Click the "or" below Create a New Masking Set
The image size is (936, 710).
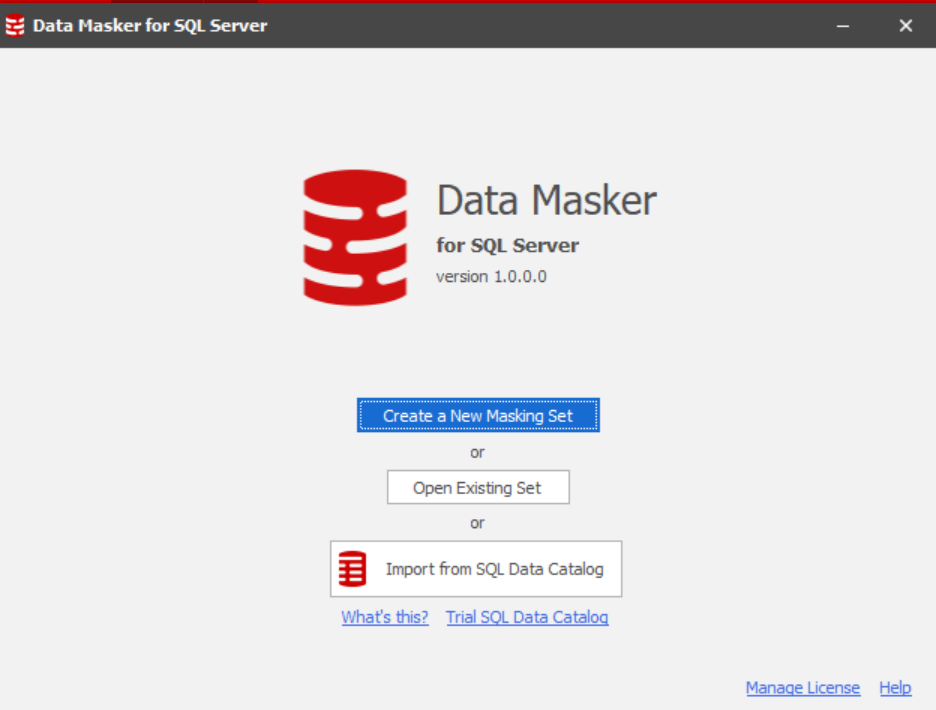tap(477, 452)
